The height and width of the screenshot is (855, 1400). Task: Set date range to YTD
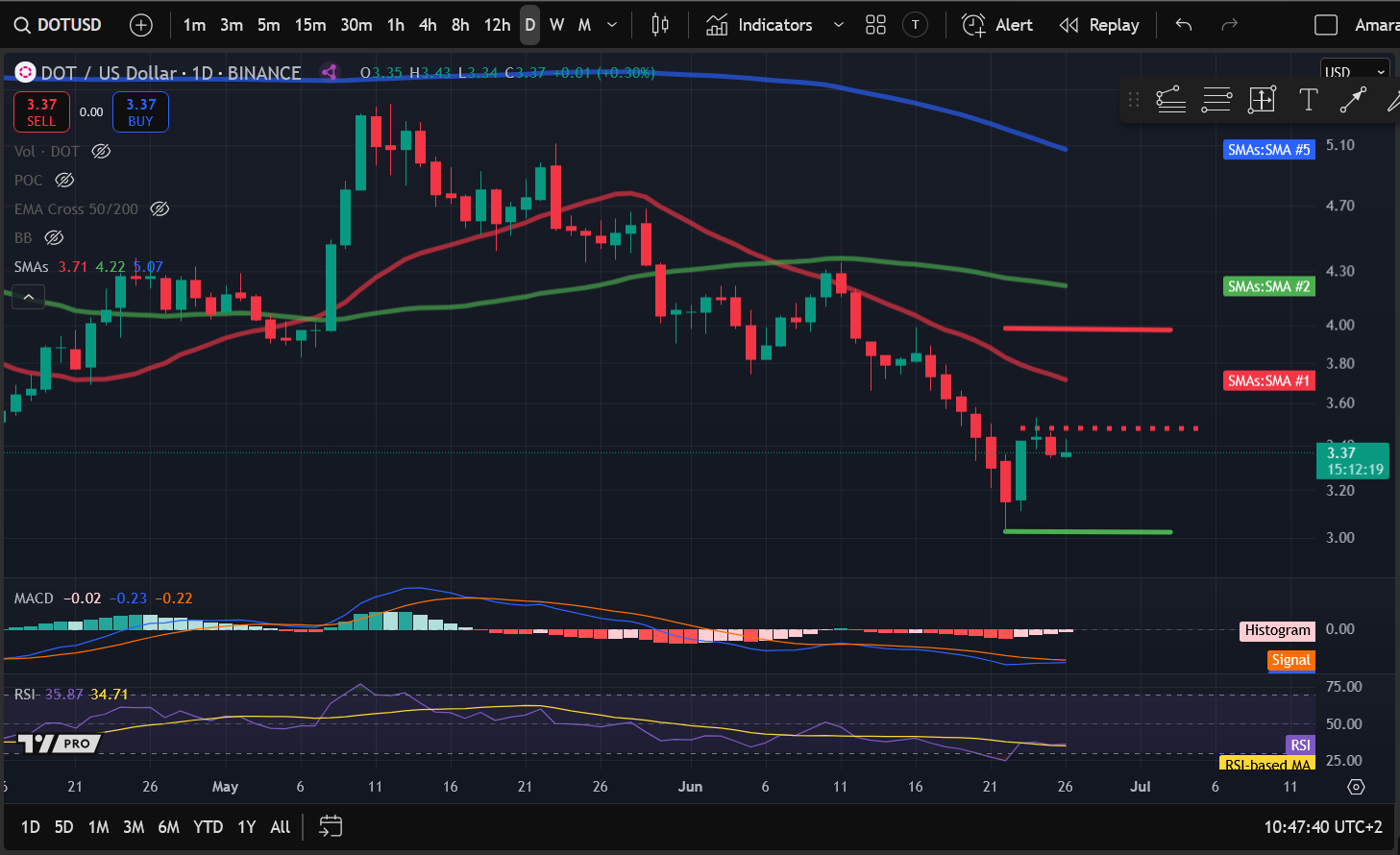208,827
